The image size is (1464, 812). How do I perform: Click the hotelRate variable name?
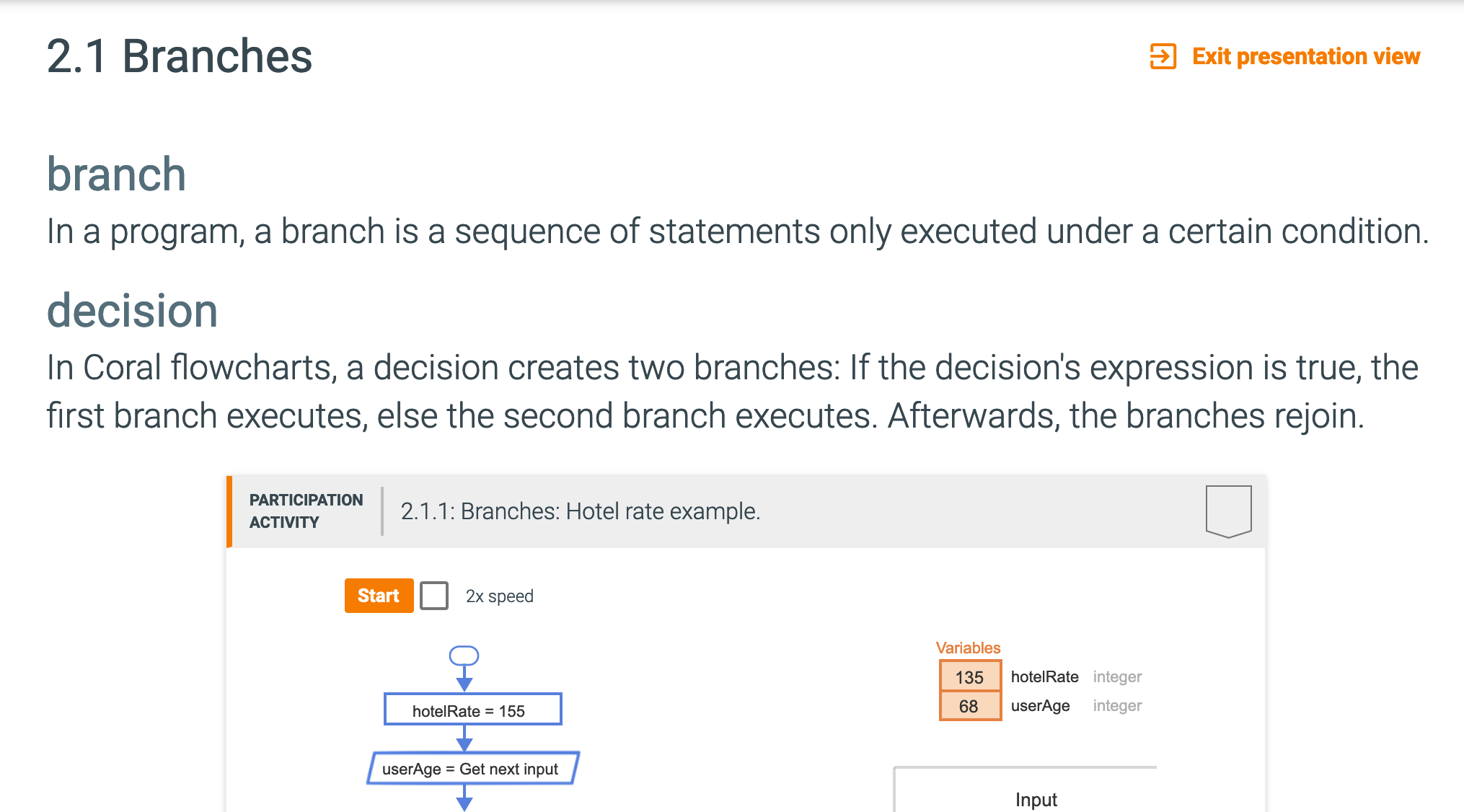(x=1044, y=676)
